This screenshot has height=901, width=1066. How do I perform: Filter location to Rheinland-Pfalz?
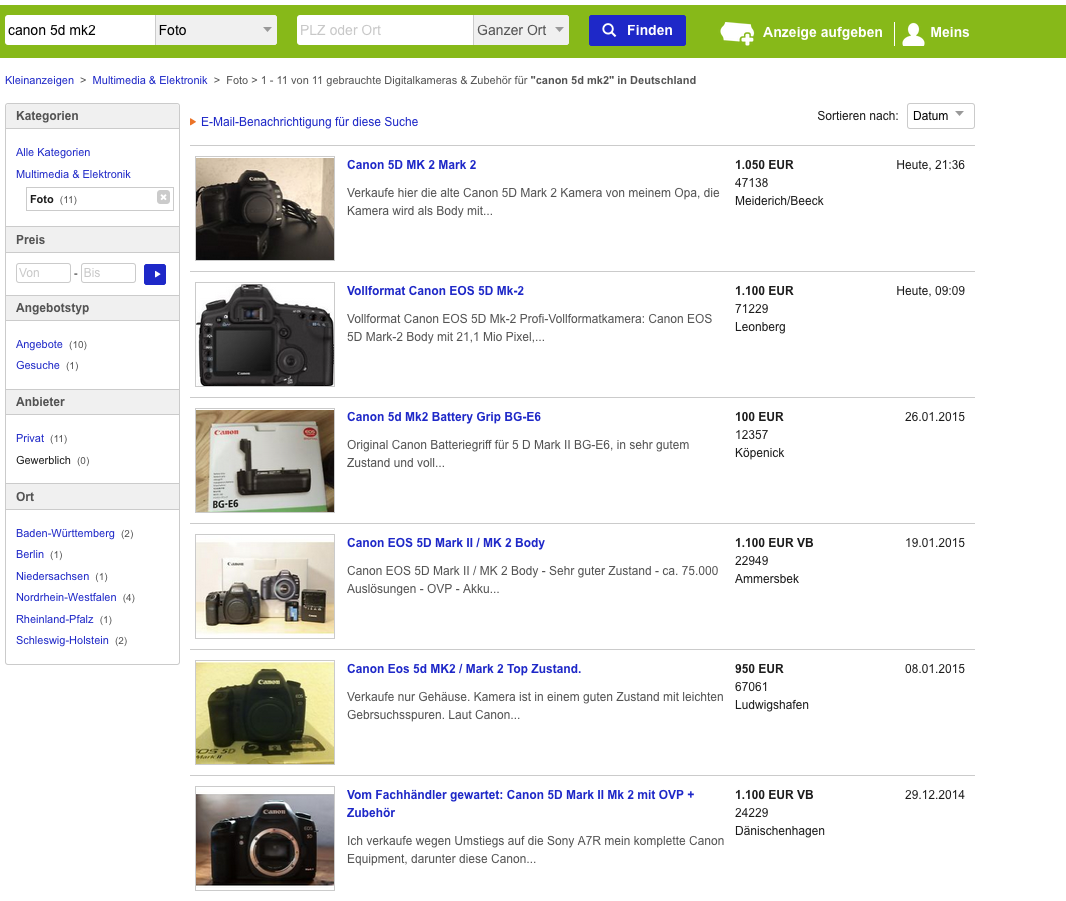55,619
